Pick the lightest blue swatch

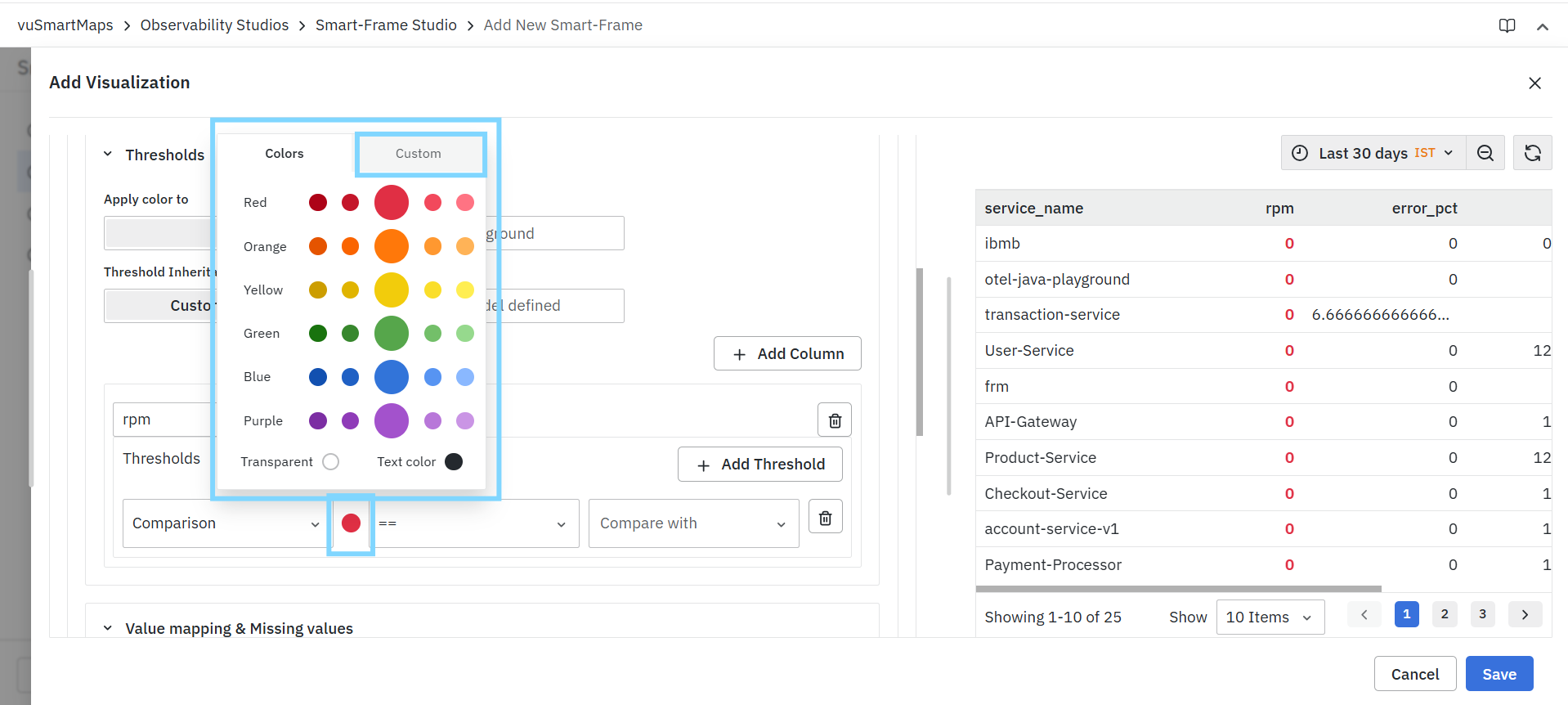point(465,376)
